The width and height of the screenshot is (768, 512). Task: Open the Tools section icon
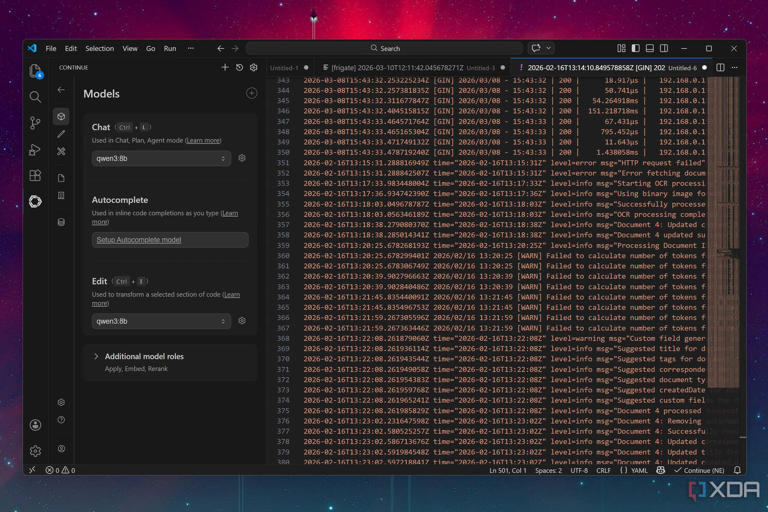[61, 151]
